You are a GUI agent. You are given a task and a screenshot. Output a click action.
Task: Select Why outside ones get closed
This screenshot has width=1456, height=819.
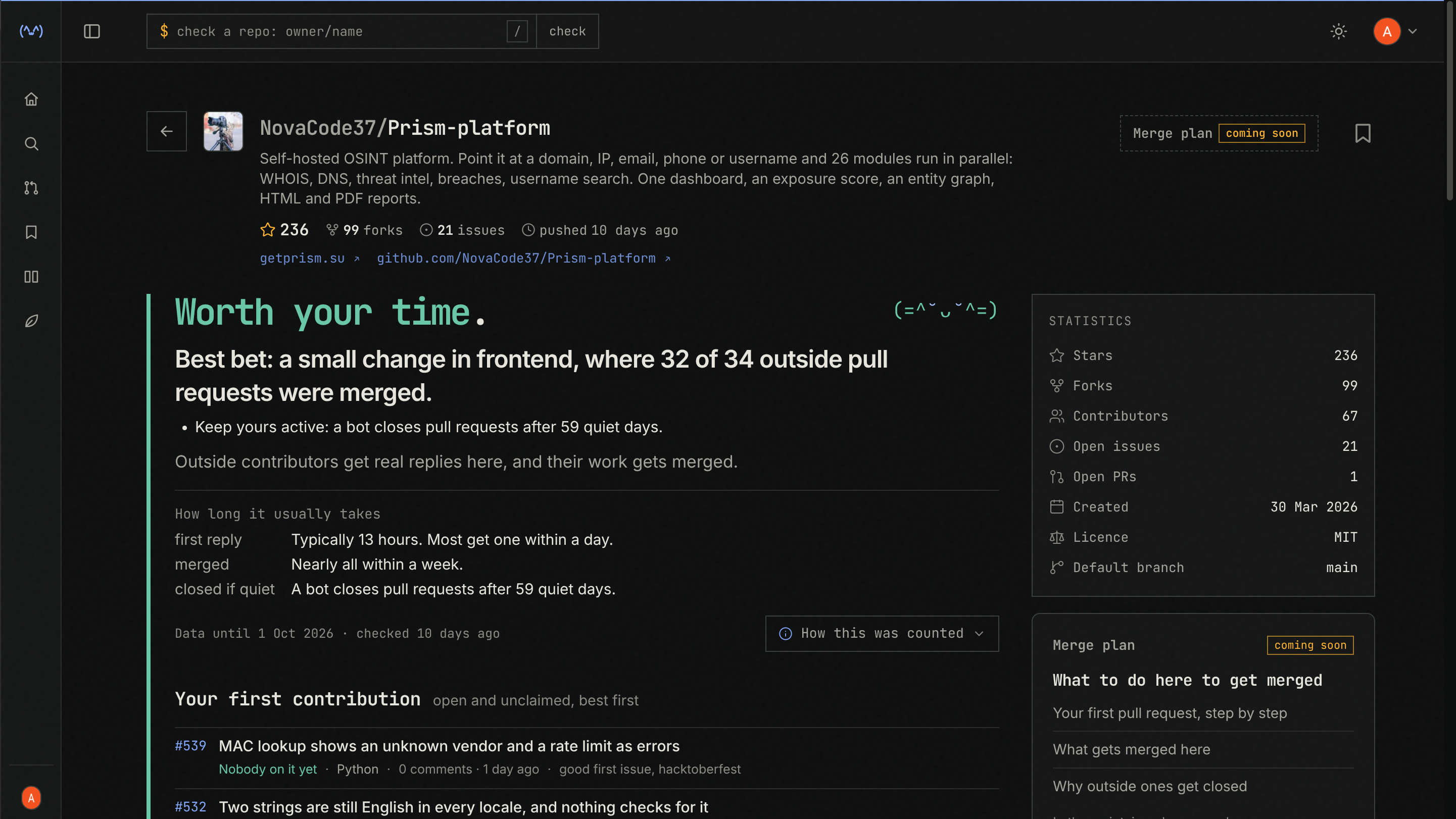click(x=1150, y=786)
